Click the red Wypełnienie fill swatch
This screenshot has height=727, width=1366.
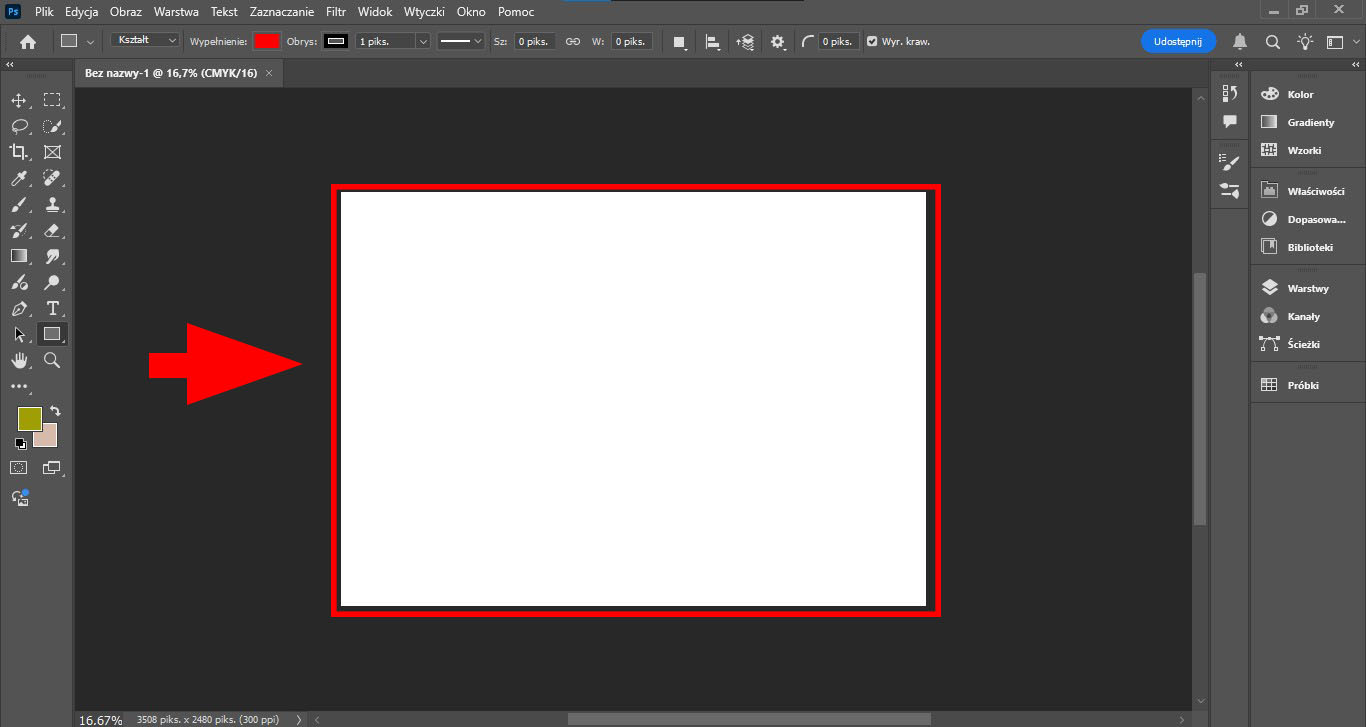tap(266, 41)
